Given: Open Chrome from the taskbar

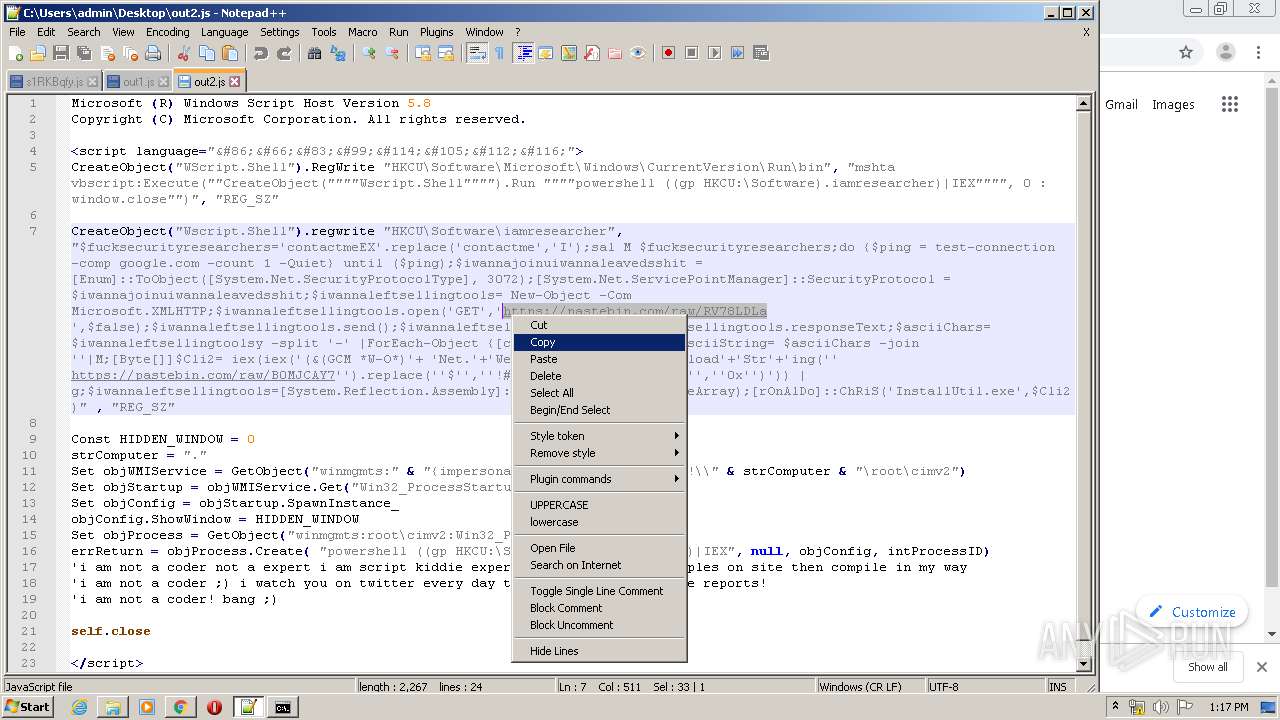Looking at the screenshot, I should 180,707.
